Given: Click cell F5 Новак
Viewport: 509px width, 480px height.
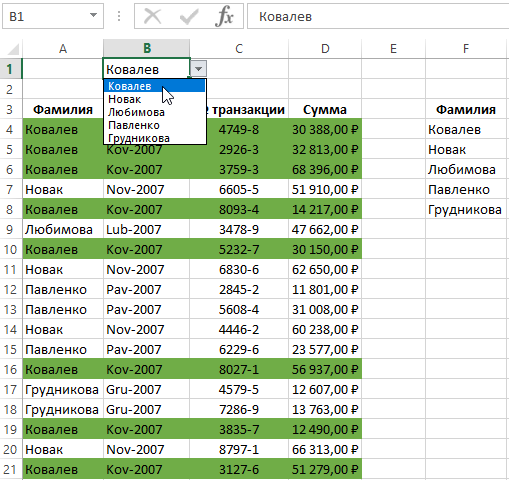Looking at the screenshot, I should [466, 149].
